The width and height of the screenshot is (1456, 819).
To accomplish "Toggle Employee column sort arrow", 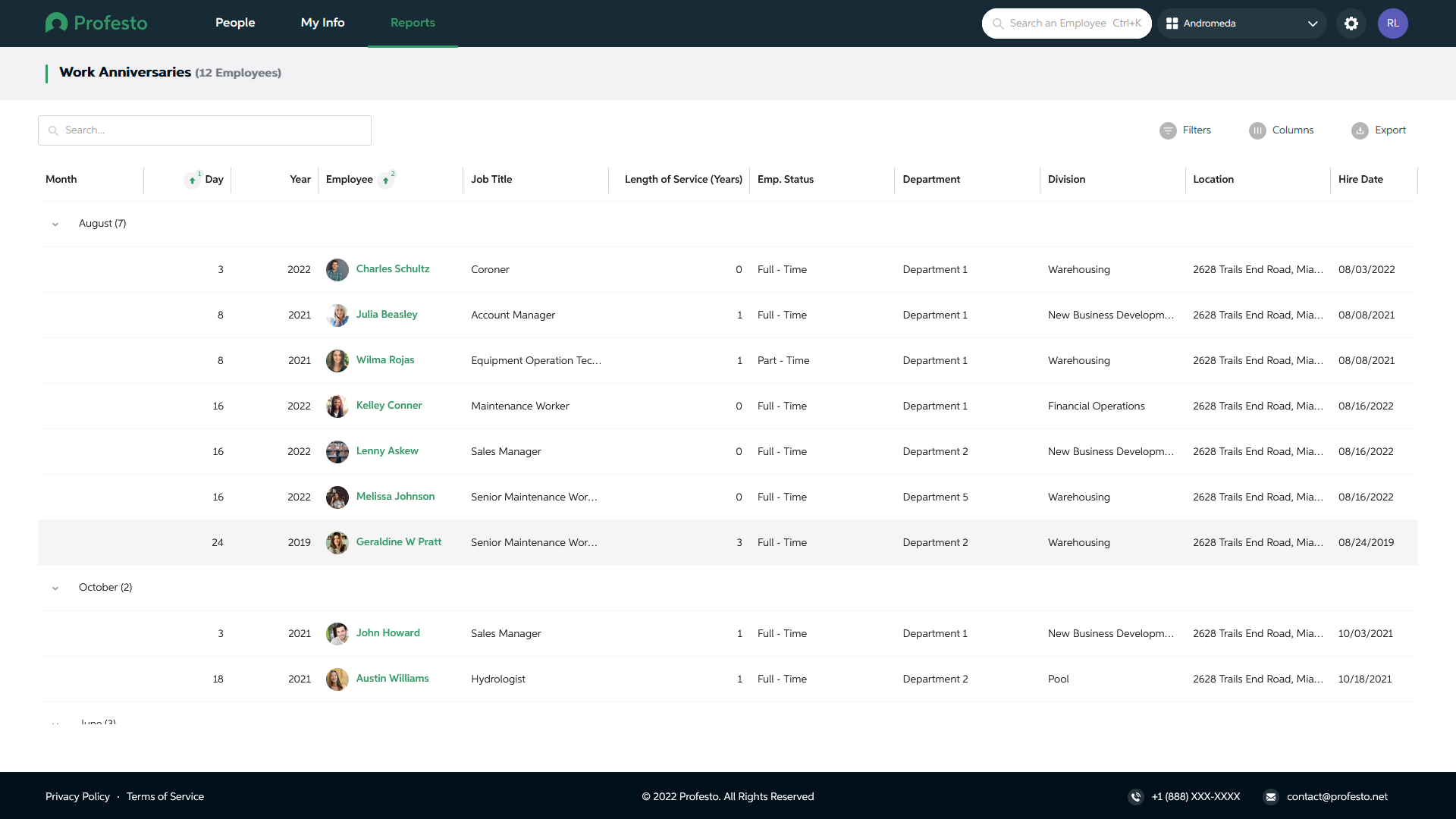I will coord(386,180).
